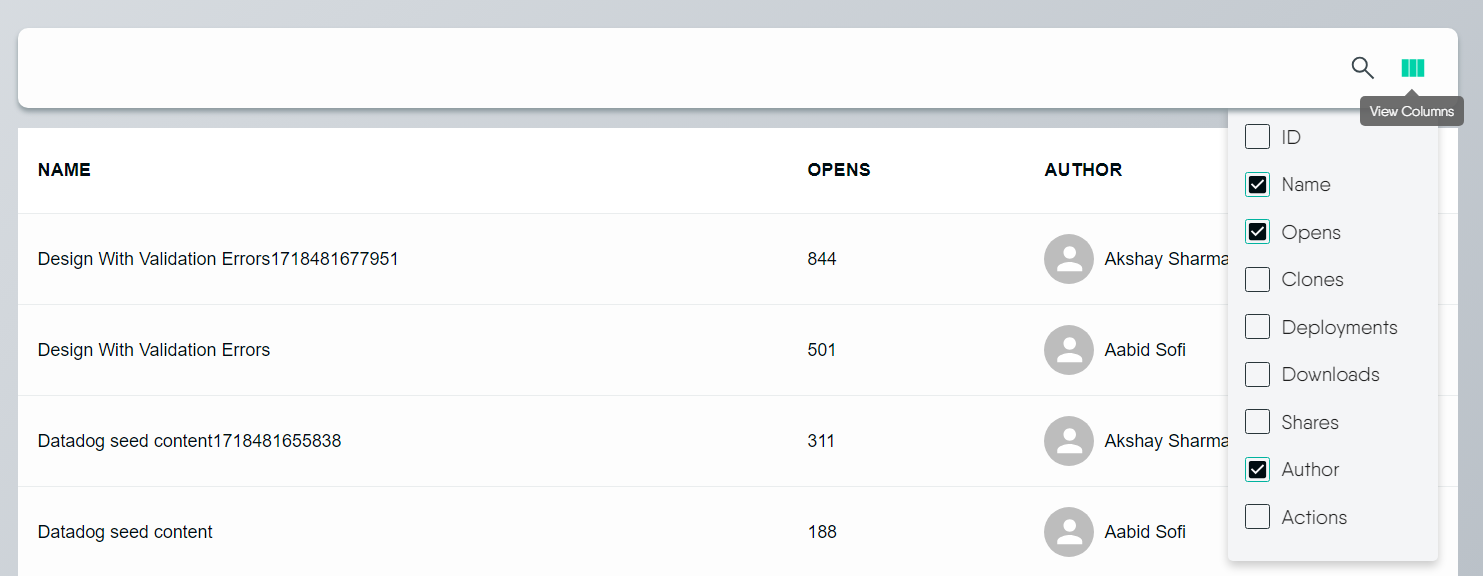Image resolution: width=1483 pixels, height=576 pixels.
Task: Click the avatar on the Datadog seed content row
Action: (x=1068, y=531)
